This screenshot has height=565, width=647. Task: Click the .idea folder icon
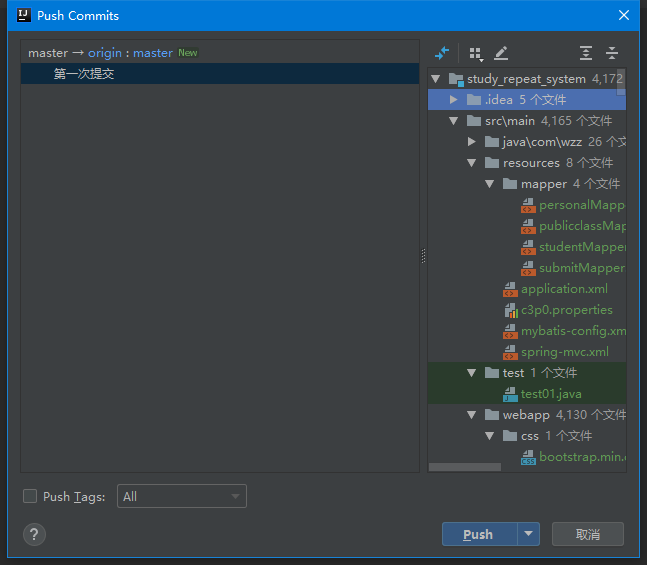[x=474, y=99]
